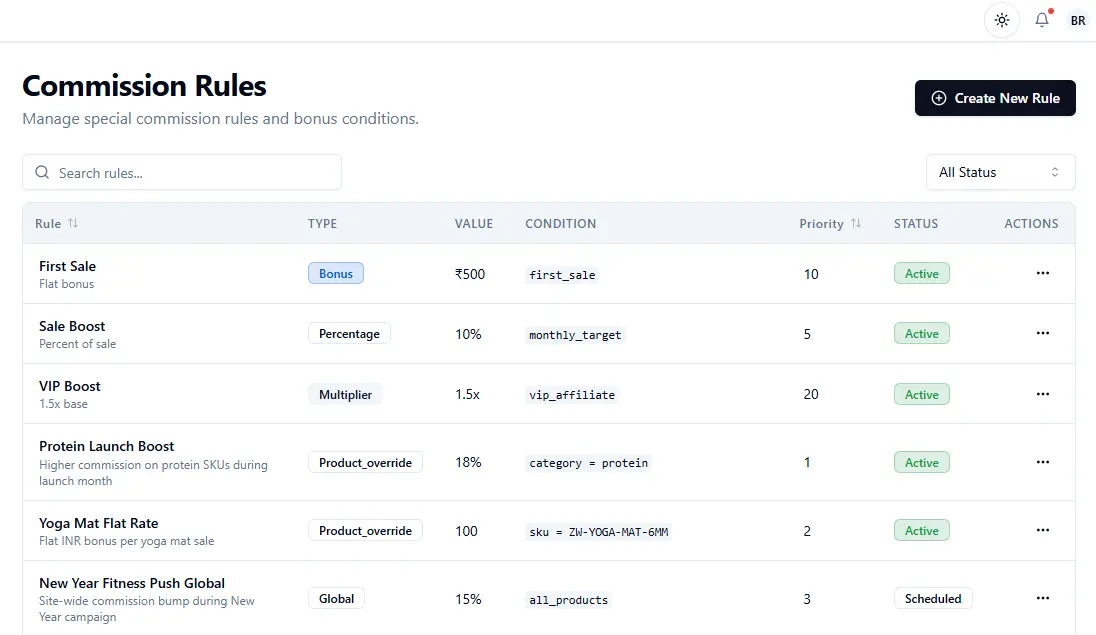This screenshot has width=1096, height=635.
Task: Select the Yoga Mat Flat Rate rule name
Action: [x=99, y=523]
